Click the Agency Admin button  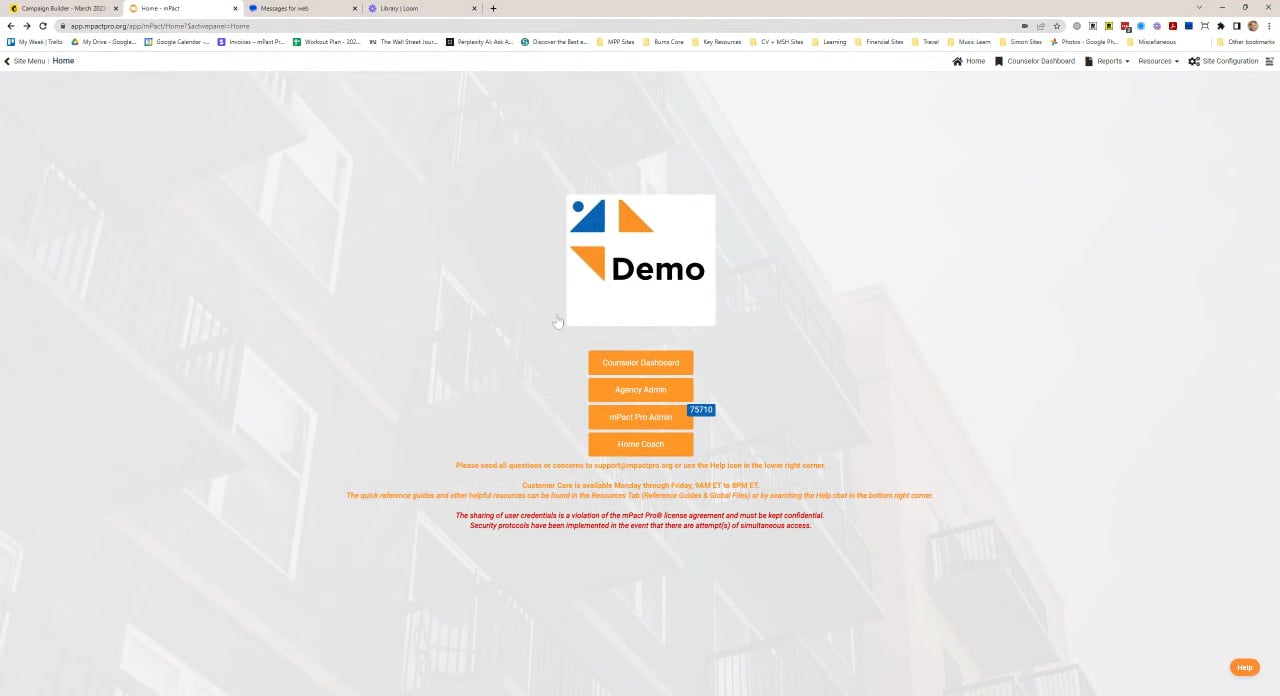click(x=640, y=390)
